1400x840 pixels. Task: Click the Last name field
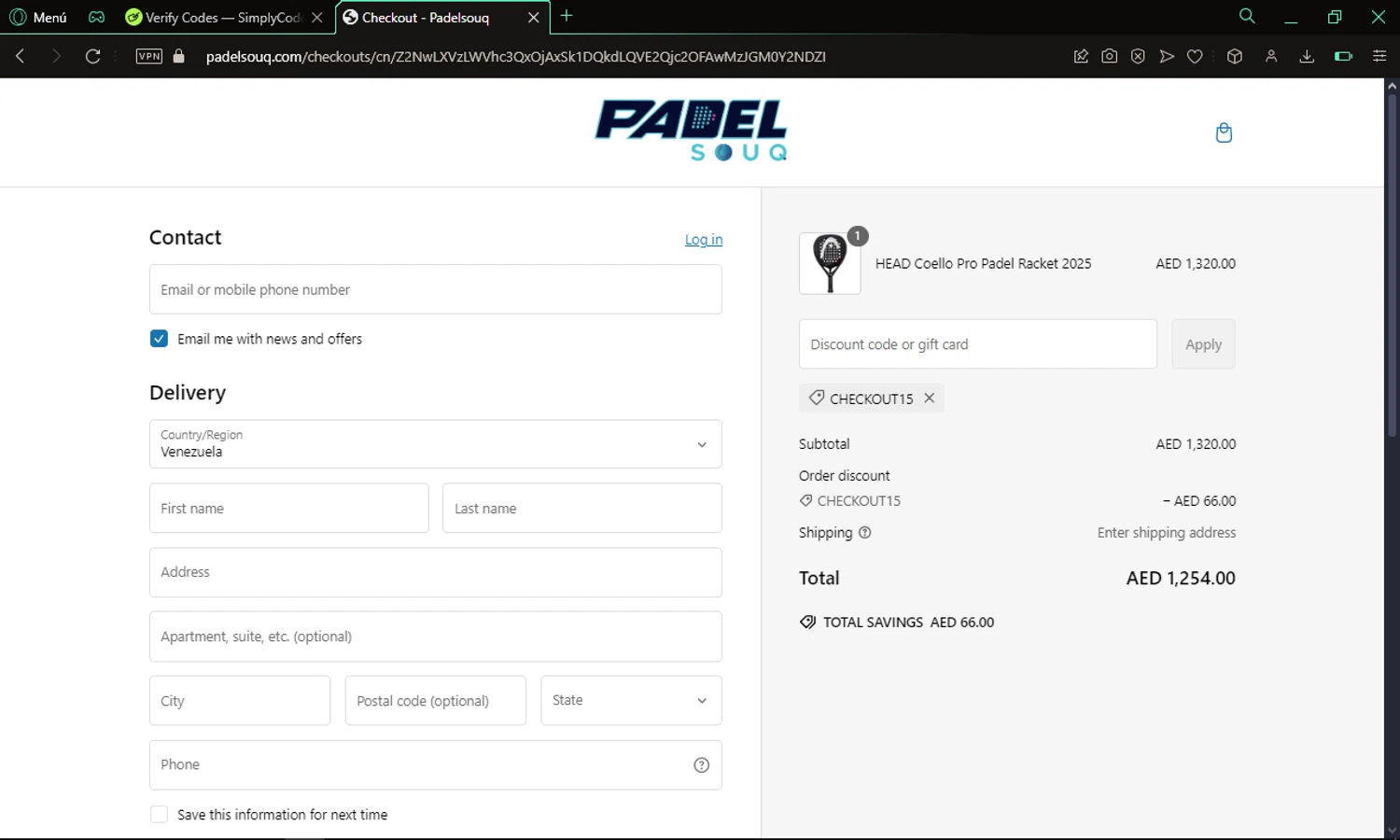(582, 508)
